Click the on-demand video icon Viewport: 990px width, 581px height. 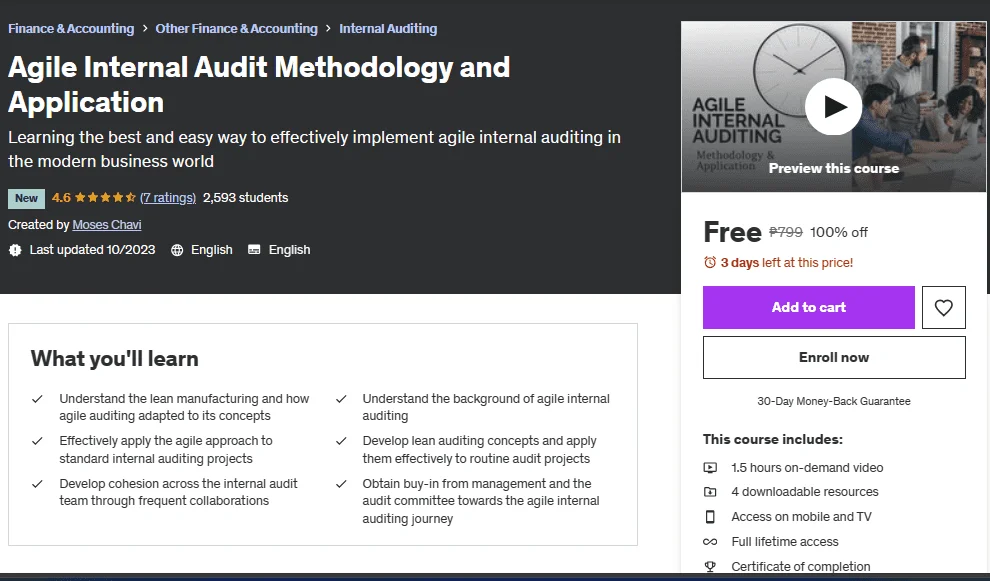point(710,468)
